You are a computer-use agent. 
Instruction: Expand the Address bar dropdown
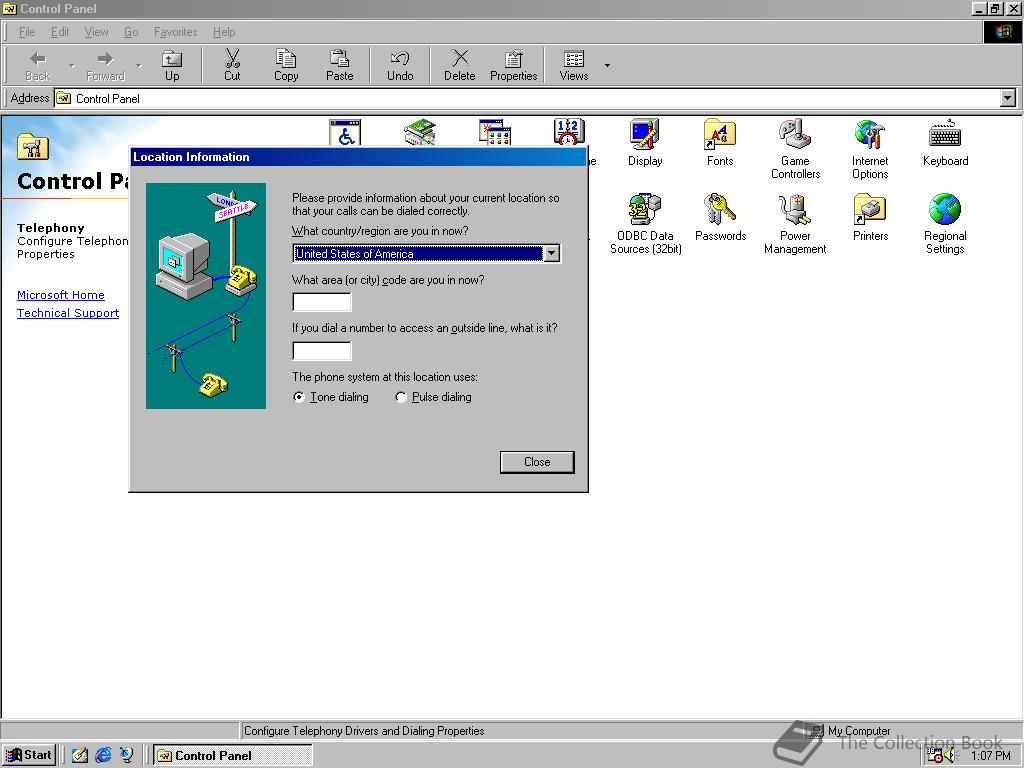(x=1008, y=99)
